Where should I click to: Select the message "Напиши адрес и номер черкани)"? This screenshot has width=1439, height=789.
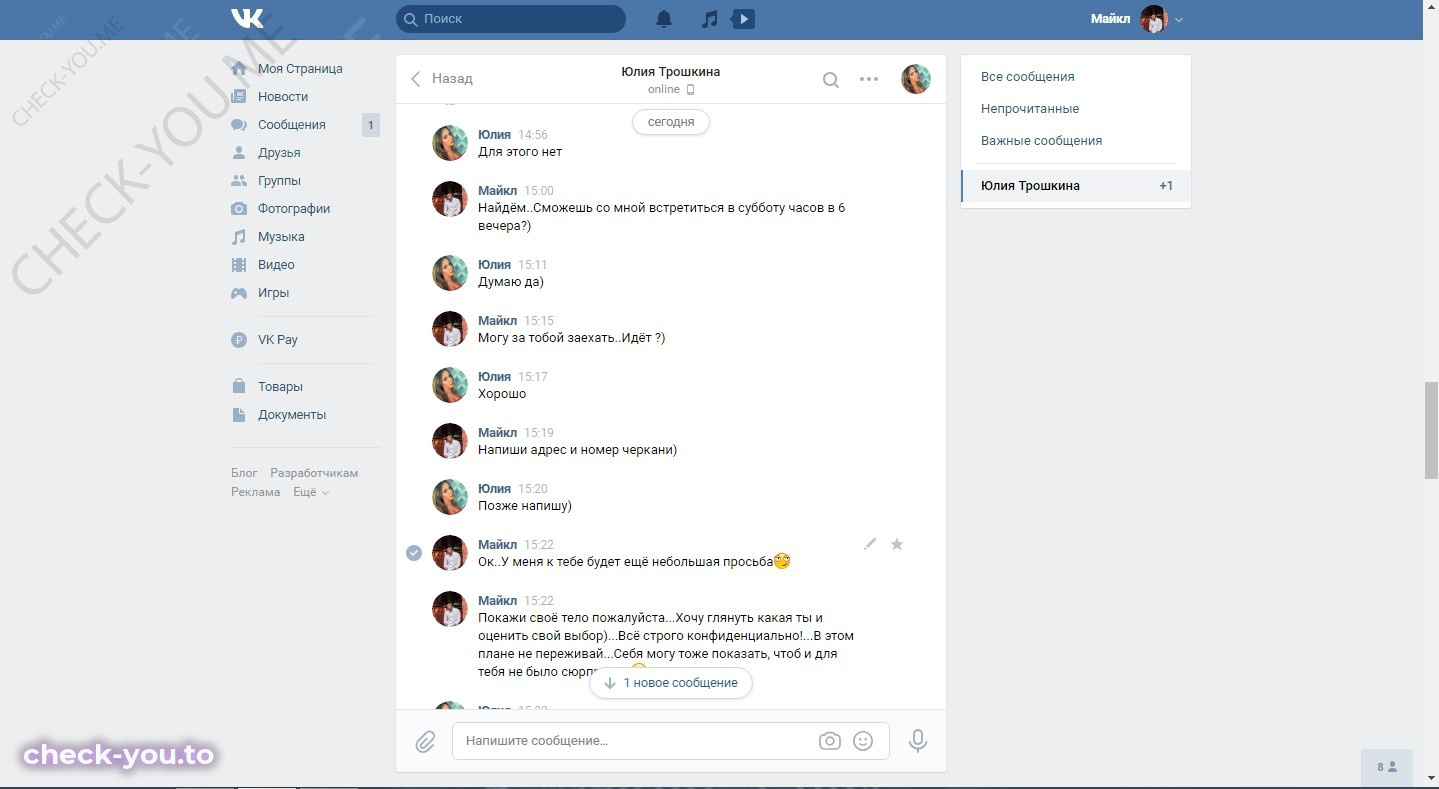tap(578, 450)
